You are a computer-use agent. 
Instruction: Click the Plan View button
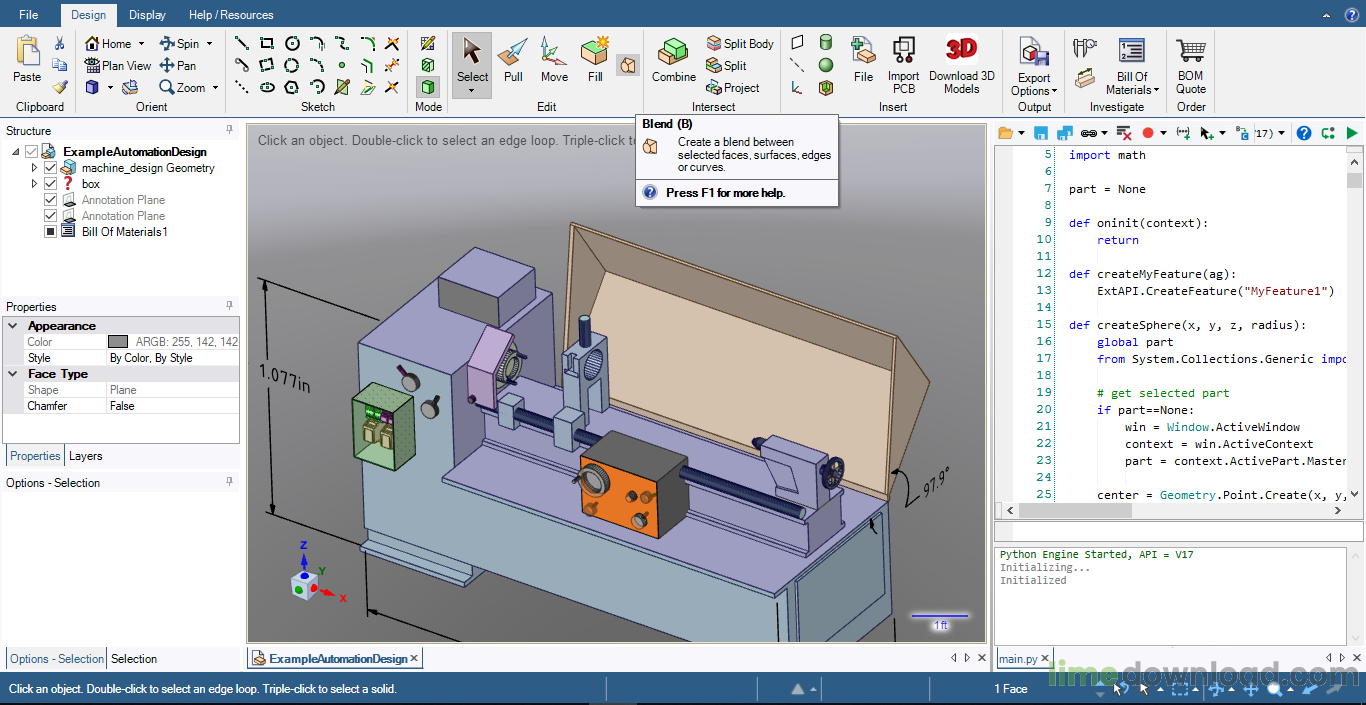tap(118, 66)
